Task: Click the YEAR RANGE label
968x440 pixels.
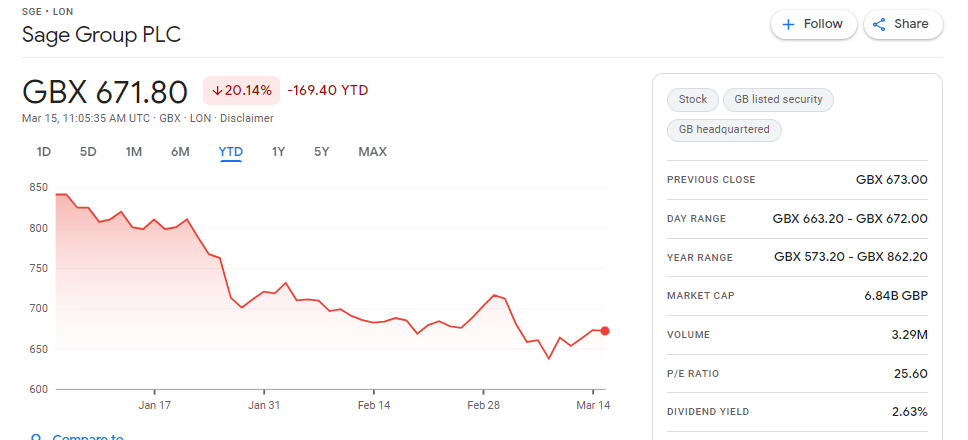Action: pyautogui.click(x=700, y=257)
